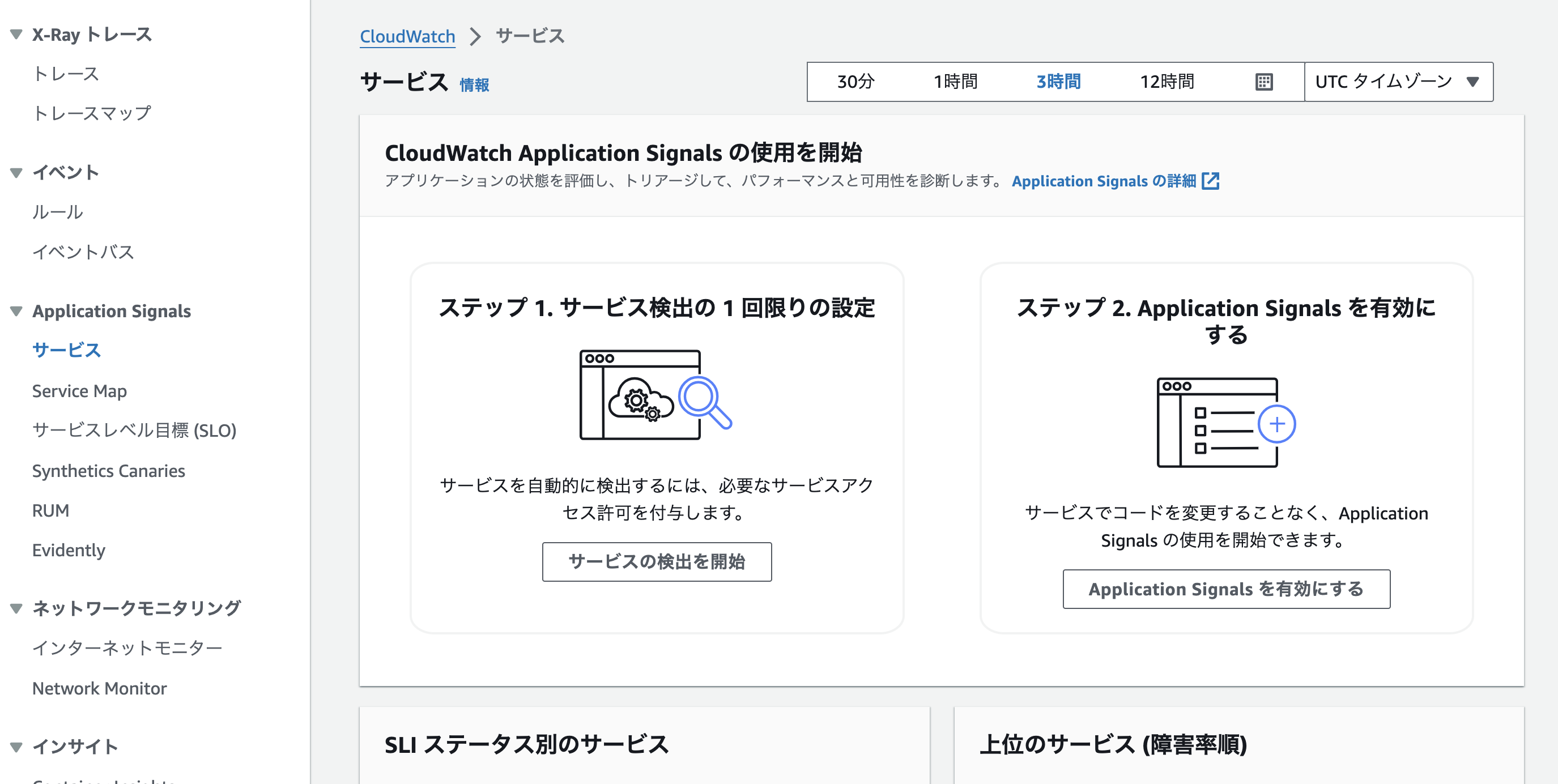Collapse the イベント sidebar section
1558x784 pixels.
point(17,173)
